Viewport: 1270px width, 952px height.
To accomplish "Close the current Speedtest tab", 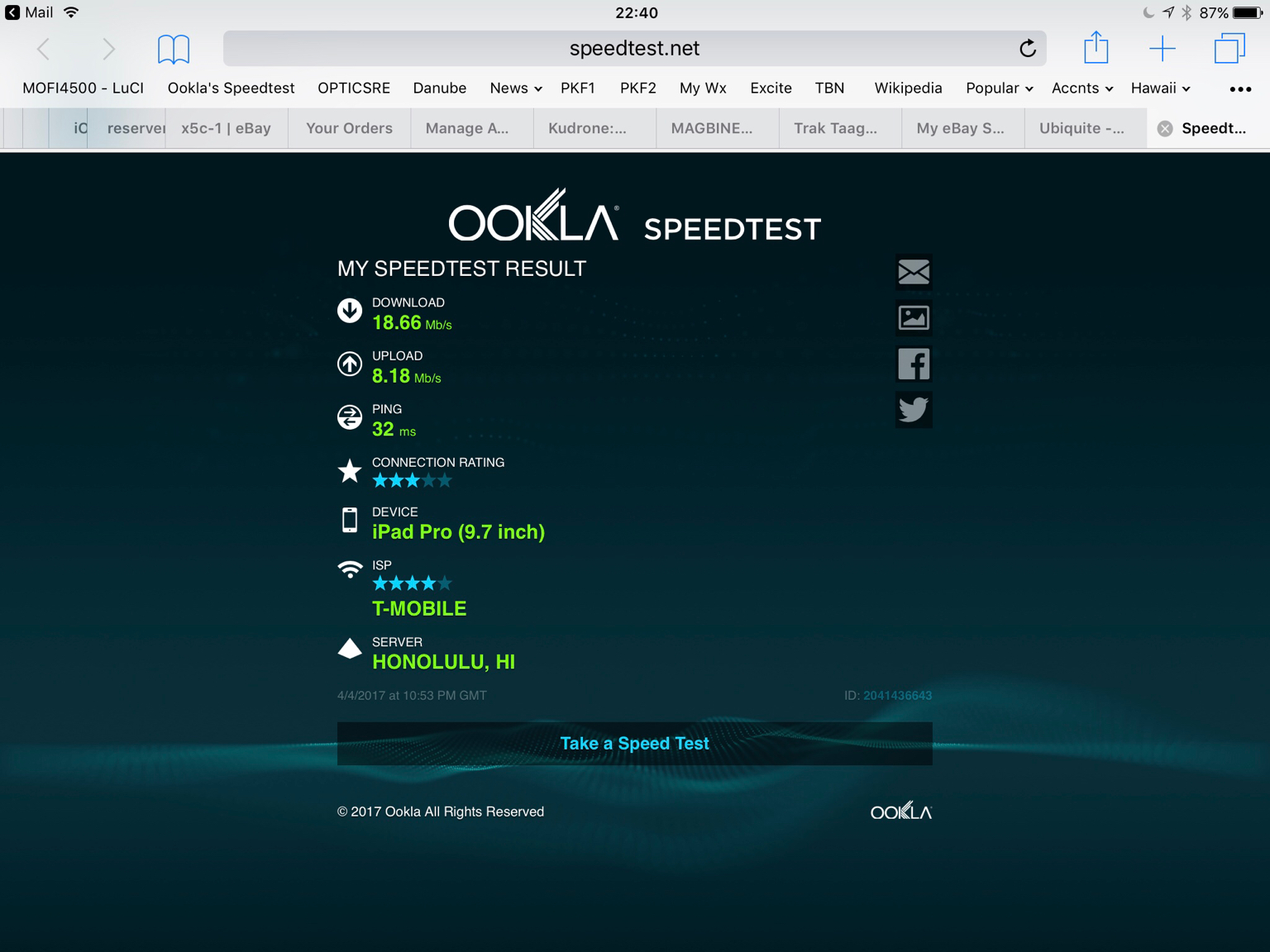I will click(x=1165, y=128).
